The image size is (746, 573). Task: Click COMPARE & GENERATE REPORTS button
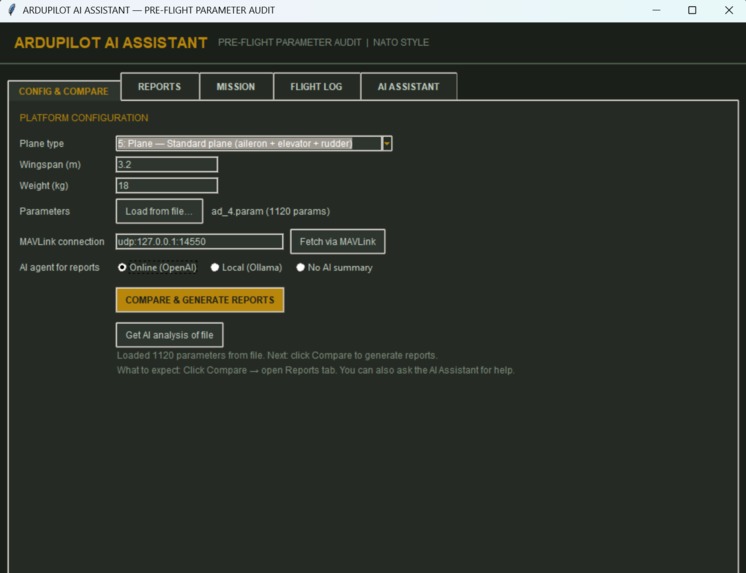200,300
